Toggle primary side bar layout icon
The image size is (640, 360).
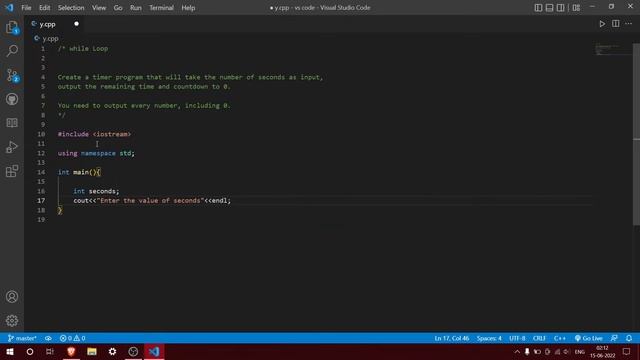(x=538, y=8)
